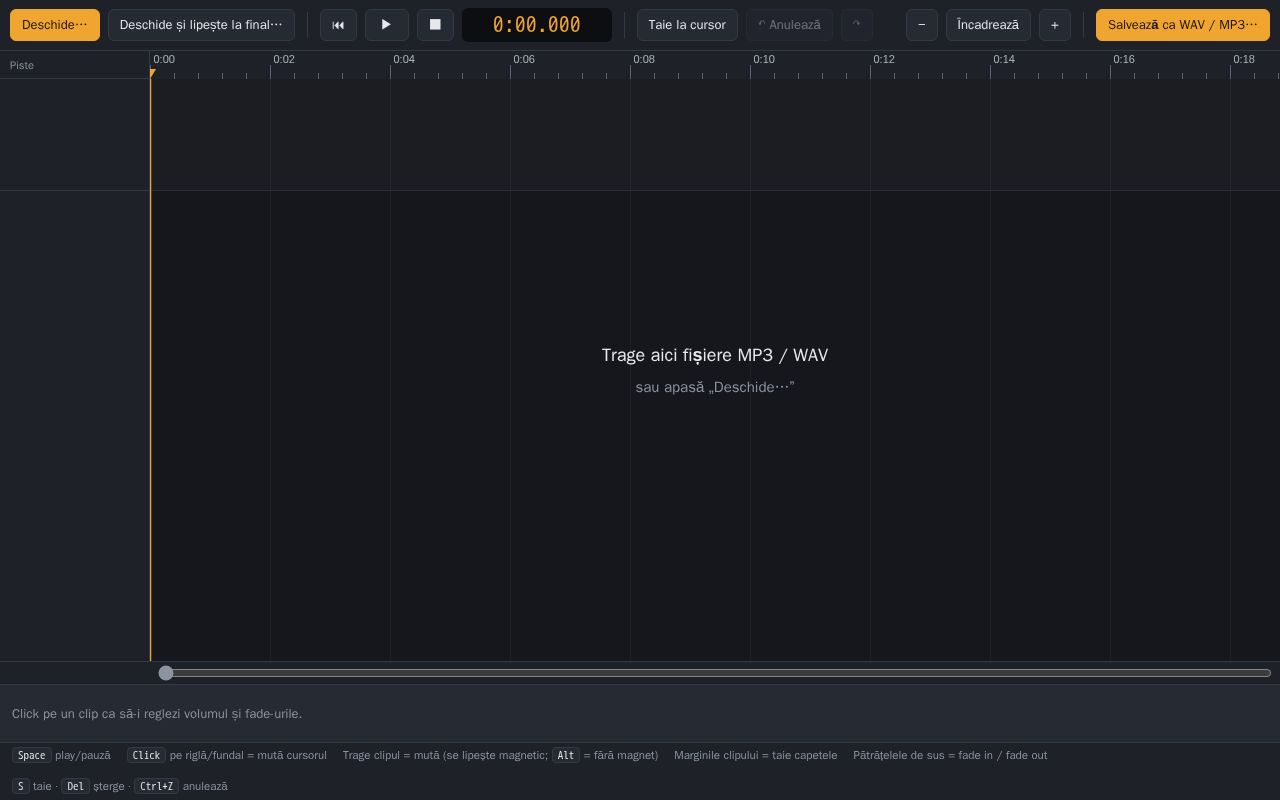
Task: Click Deschide și lipește la final
Action: tap(201, 25)
